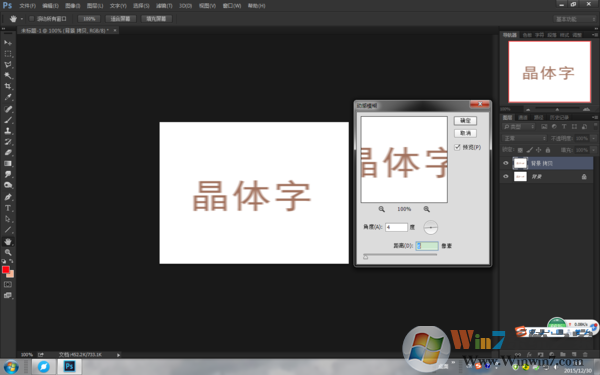Toggle lock all icon in Layers panel
Viewport: 600px width, 375px height.
[548, 150]
